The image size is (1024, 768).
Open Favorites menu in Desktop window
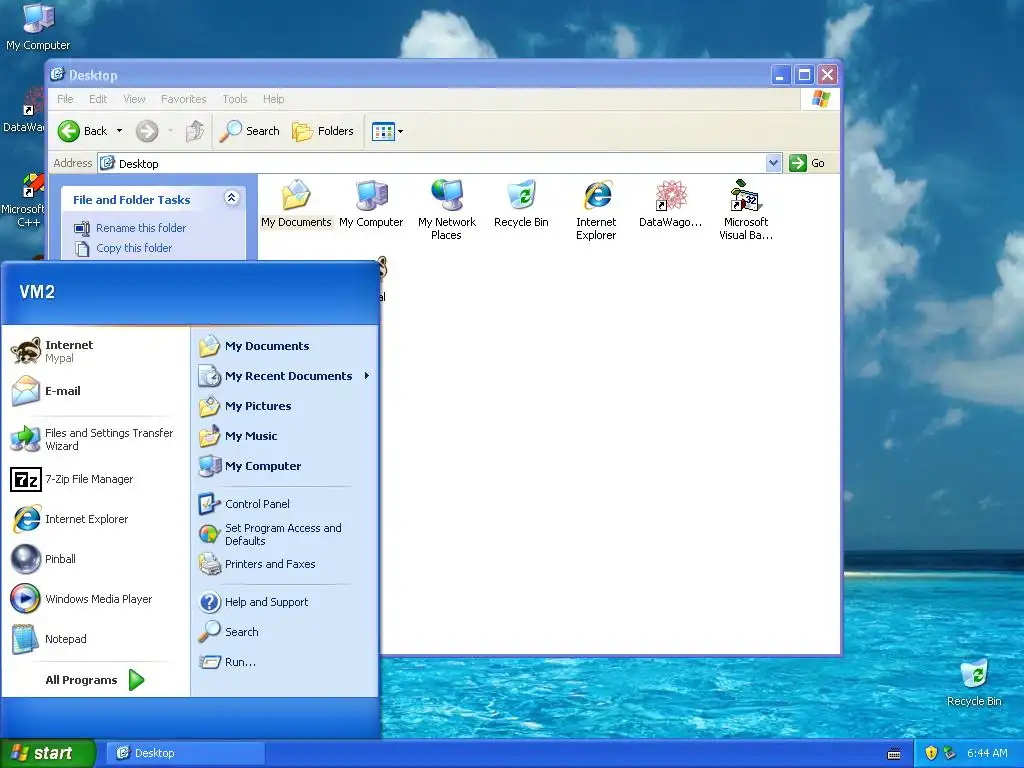click(x=184, y=99)
